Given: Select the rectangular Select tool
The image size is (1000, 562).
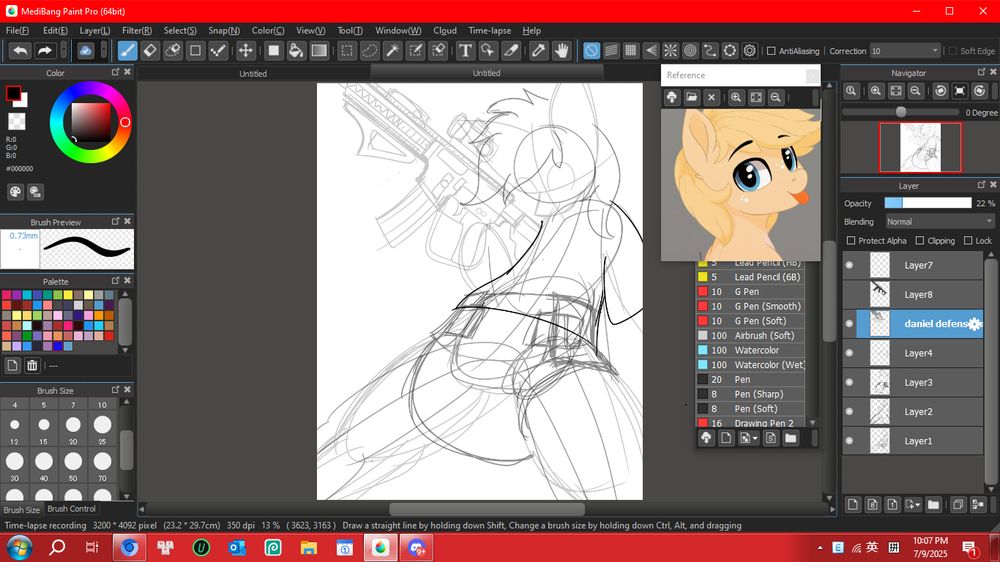Looking at the screenshot, I should pos(347,51).
